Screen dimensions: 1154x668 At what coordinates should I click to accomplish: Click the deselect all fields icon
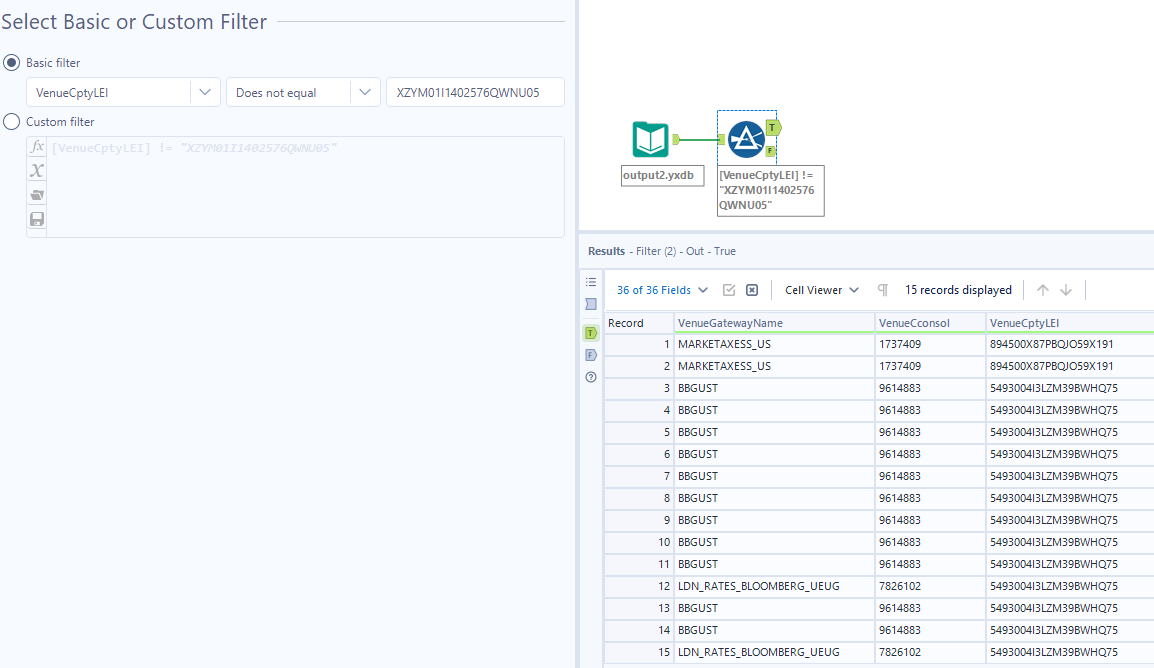tap(750, 289)
